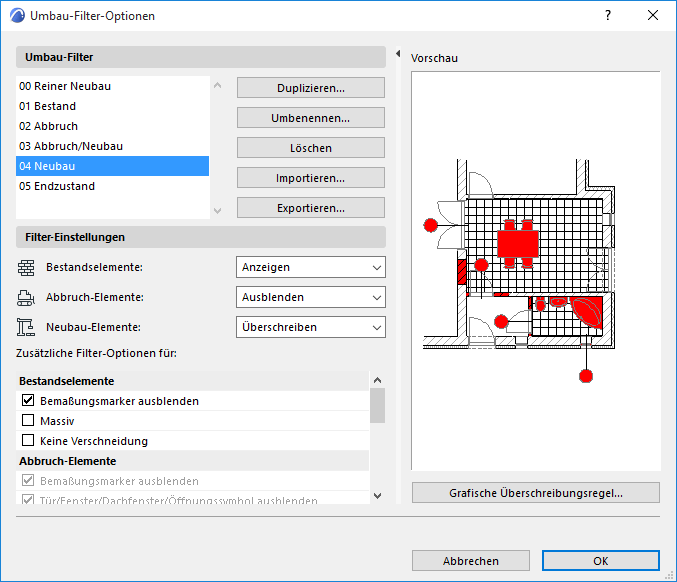This screenshot has width=677, height=582.
Task: Click the options list scrollbar thumb
Action: coord(377,405)
